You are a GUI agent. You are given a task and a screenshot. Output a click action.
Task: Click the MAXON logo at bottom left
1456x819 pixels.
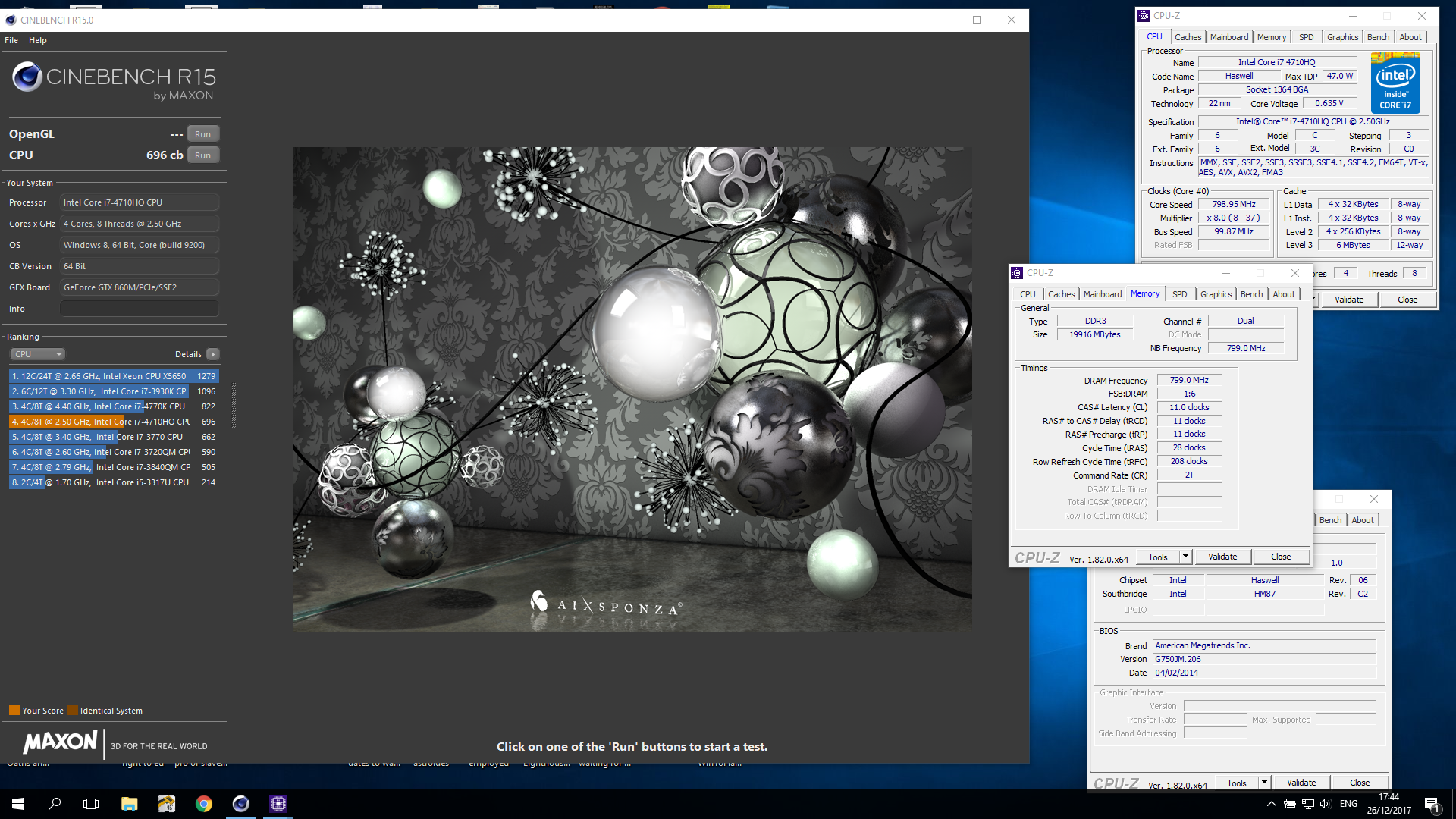[61, 742]
